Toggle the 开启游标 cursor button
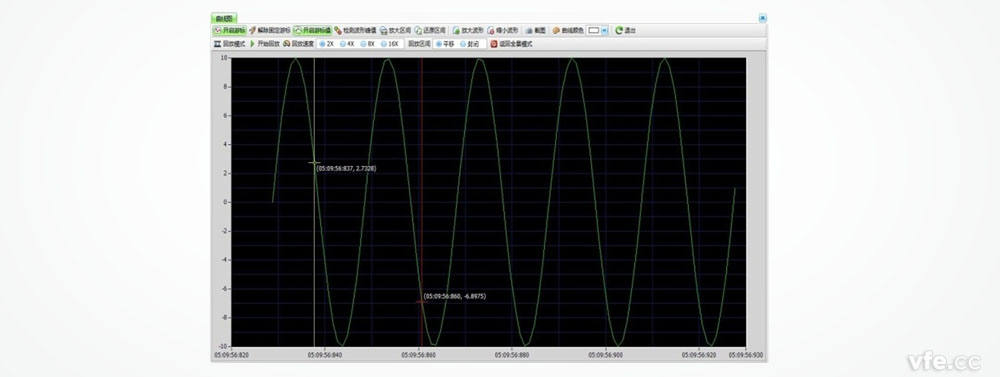This screenshot has width=1000, height=377. [230, 30]
